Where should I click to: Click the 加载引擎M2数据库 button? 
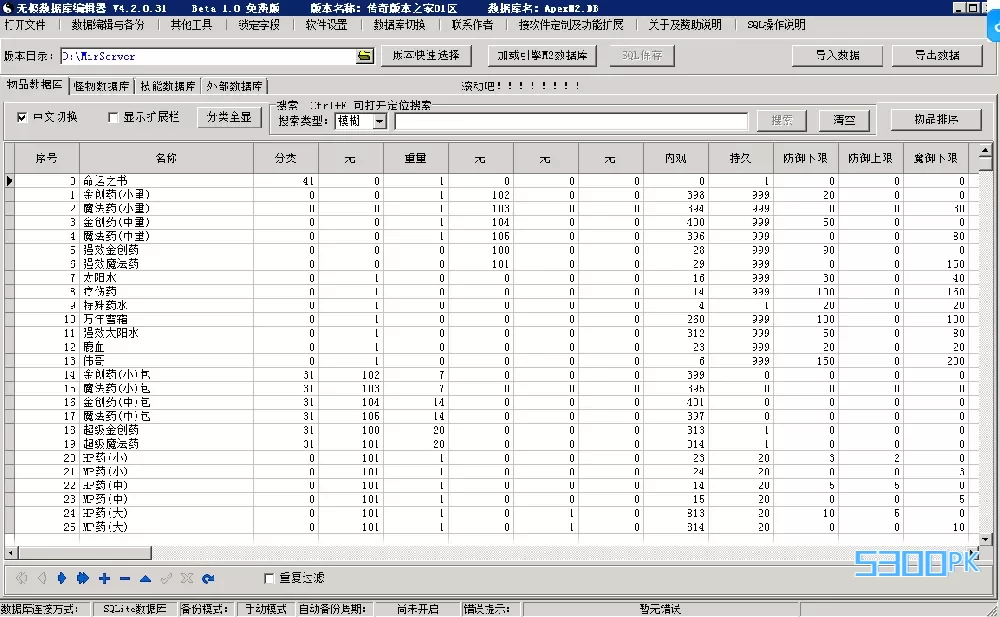542,56
